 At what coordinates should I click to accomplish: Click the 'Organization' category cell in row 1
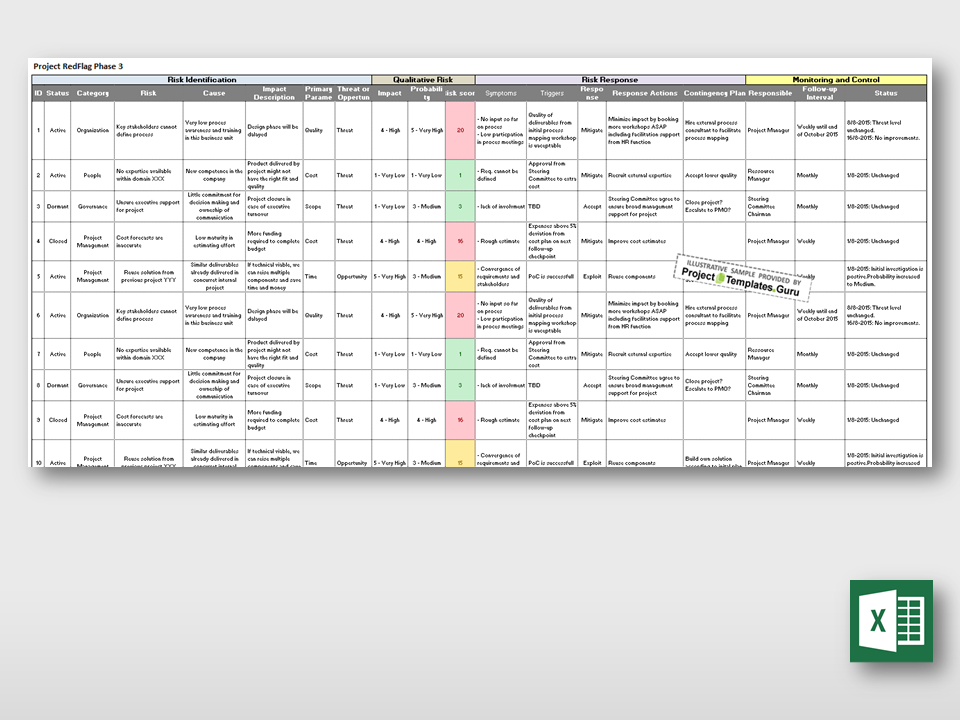(92, 130)
